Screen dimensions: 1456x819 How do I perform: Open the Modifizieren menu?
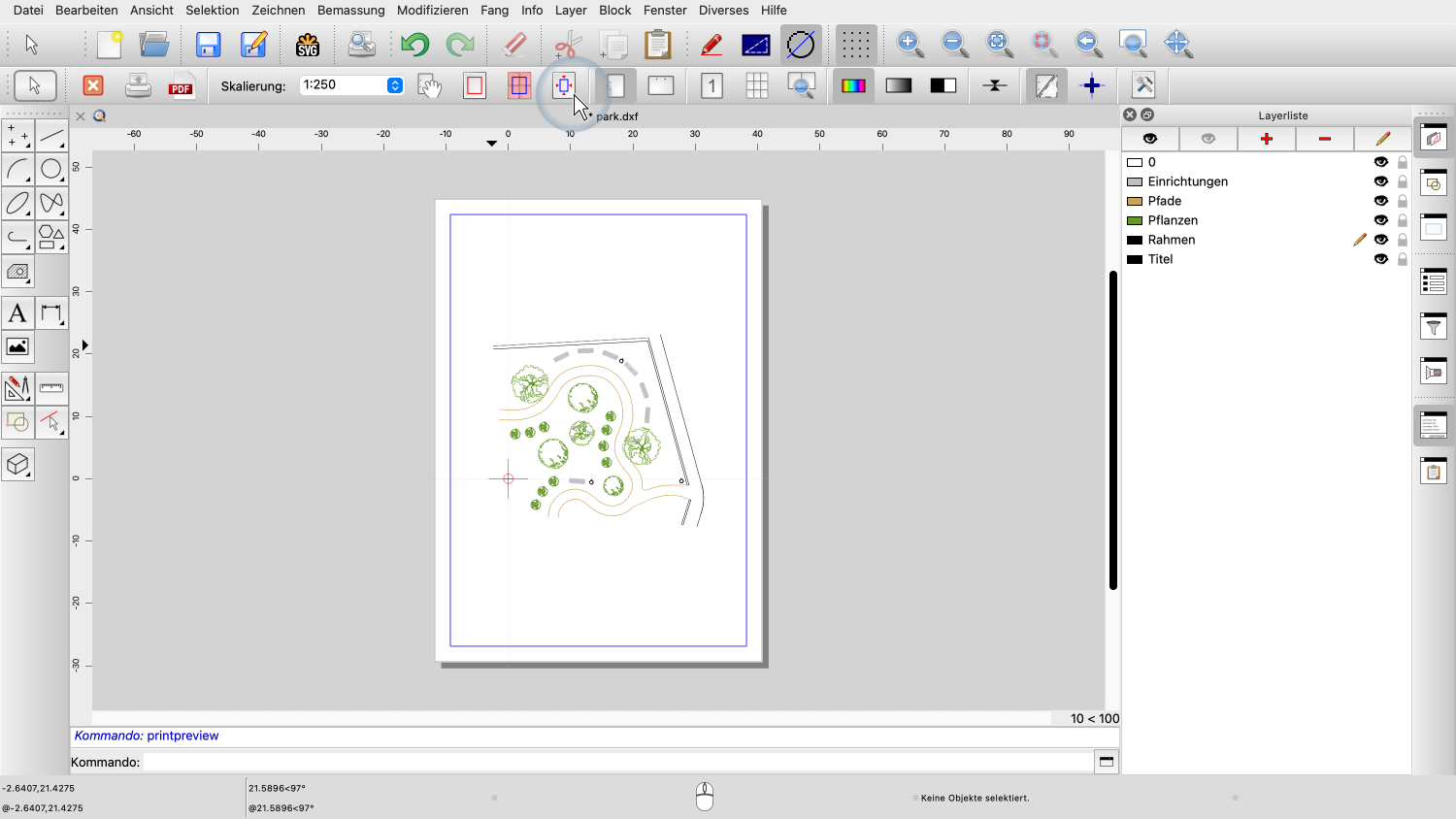432,10
